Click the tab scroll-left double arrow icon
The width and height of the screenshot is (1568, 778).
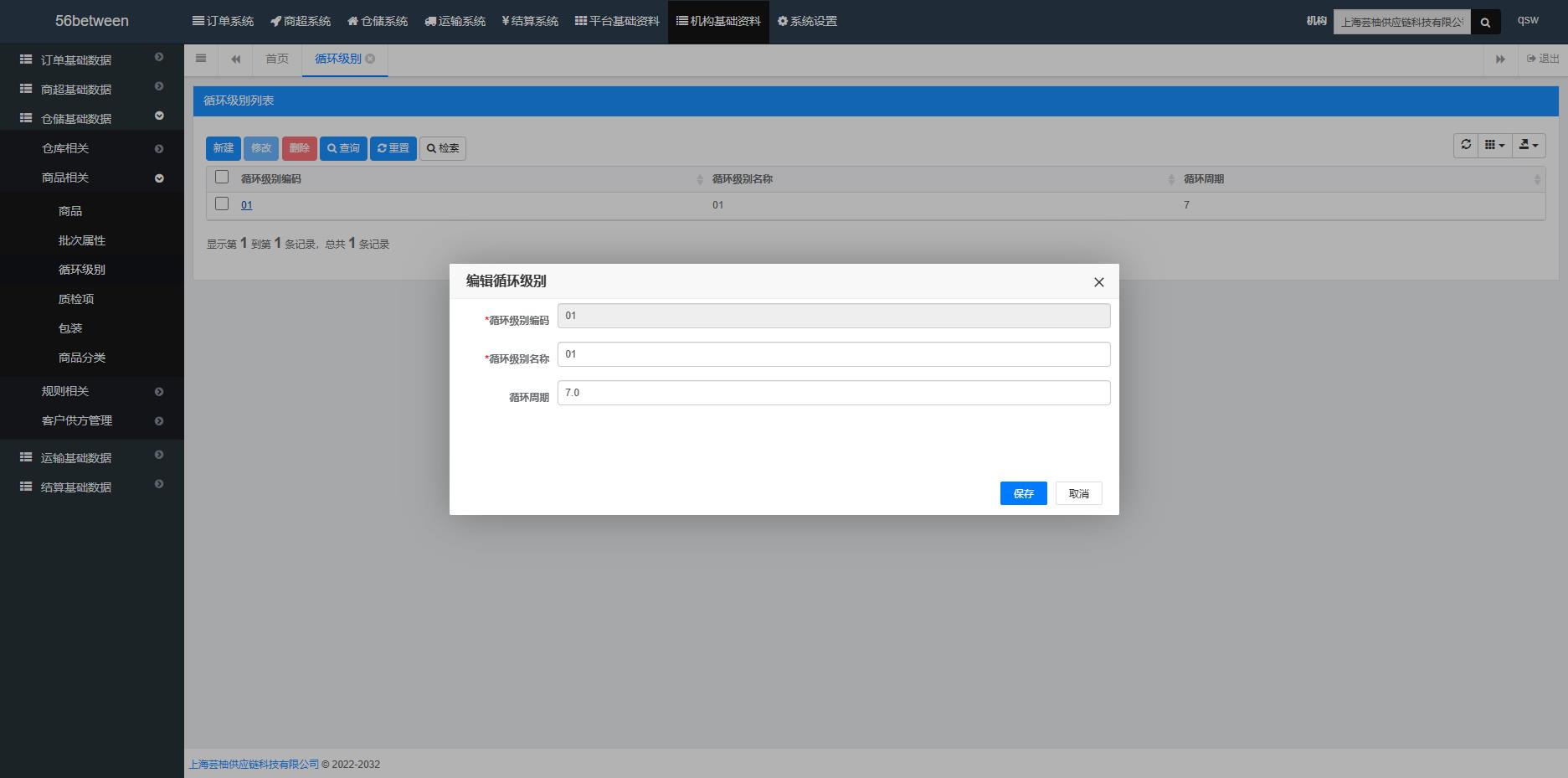[x=236, y=59]
